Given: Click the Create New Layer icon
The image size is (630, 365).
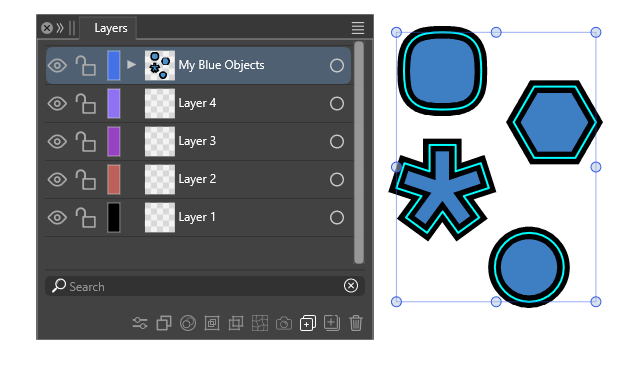Looking at the screenshot, I should [331, 323].
